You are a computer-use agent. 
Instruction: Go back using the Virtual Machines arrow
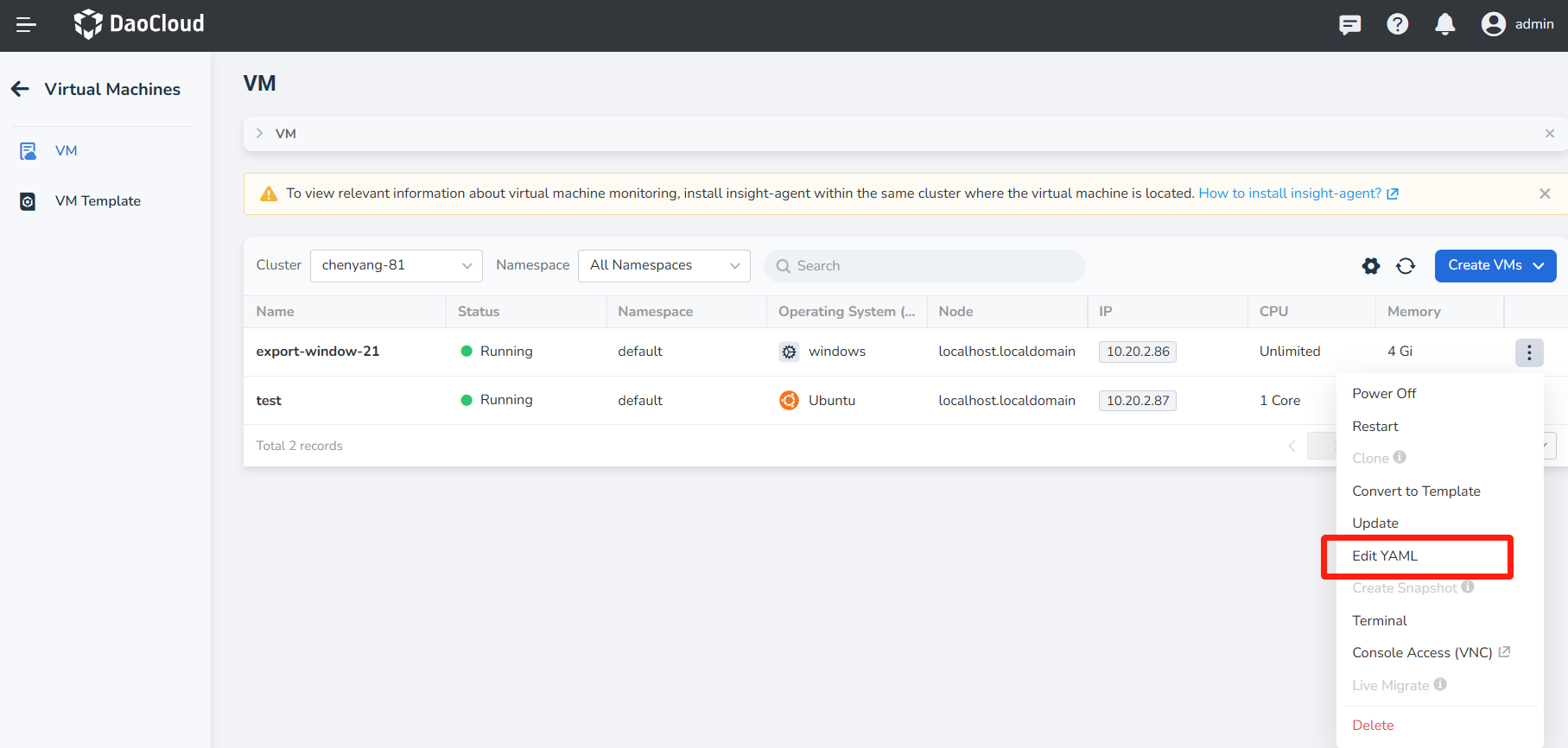(21, 89)
